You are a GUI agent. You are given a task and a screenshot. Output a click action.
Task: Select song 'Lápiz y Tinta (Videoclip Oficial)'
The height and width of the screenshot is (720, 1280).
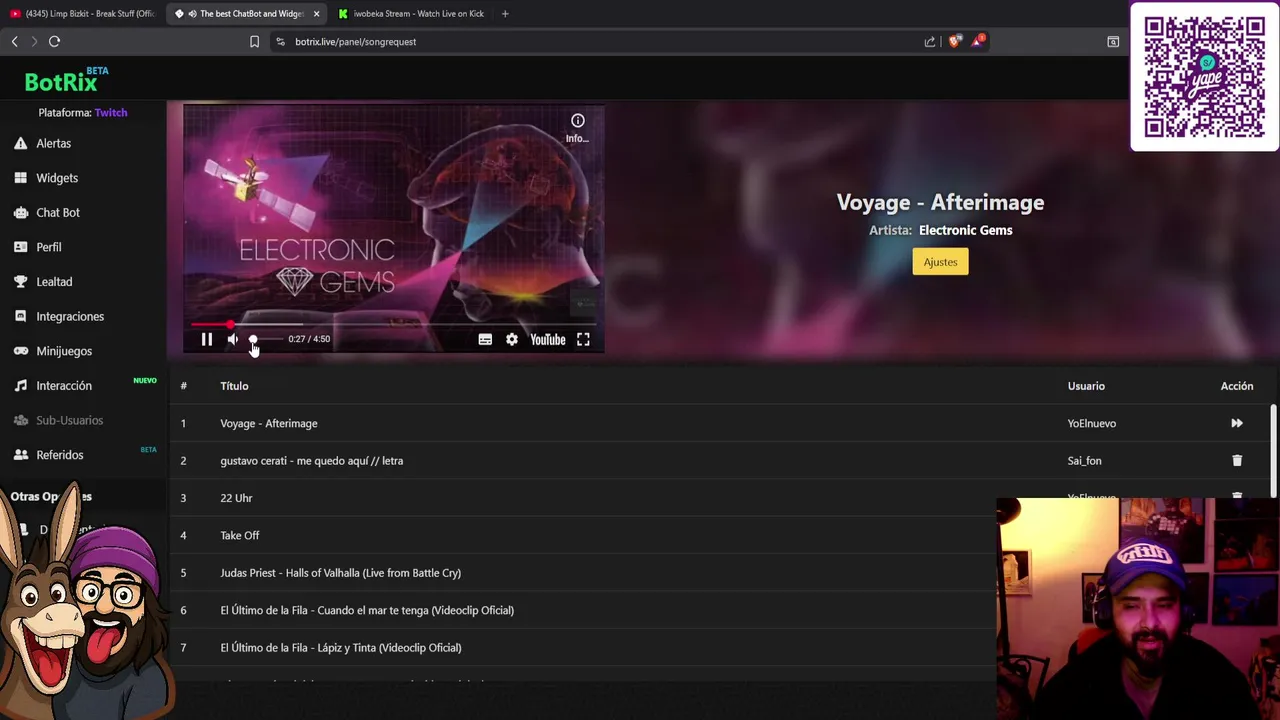[340, 648]
